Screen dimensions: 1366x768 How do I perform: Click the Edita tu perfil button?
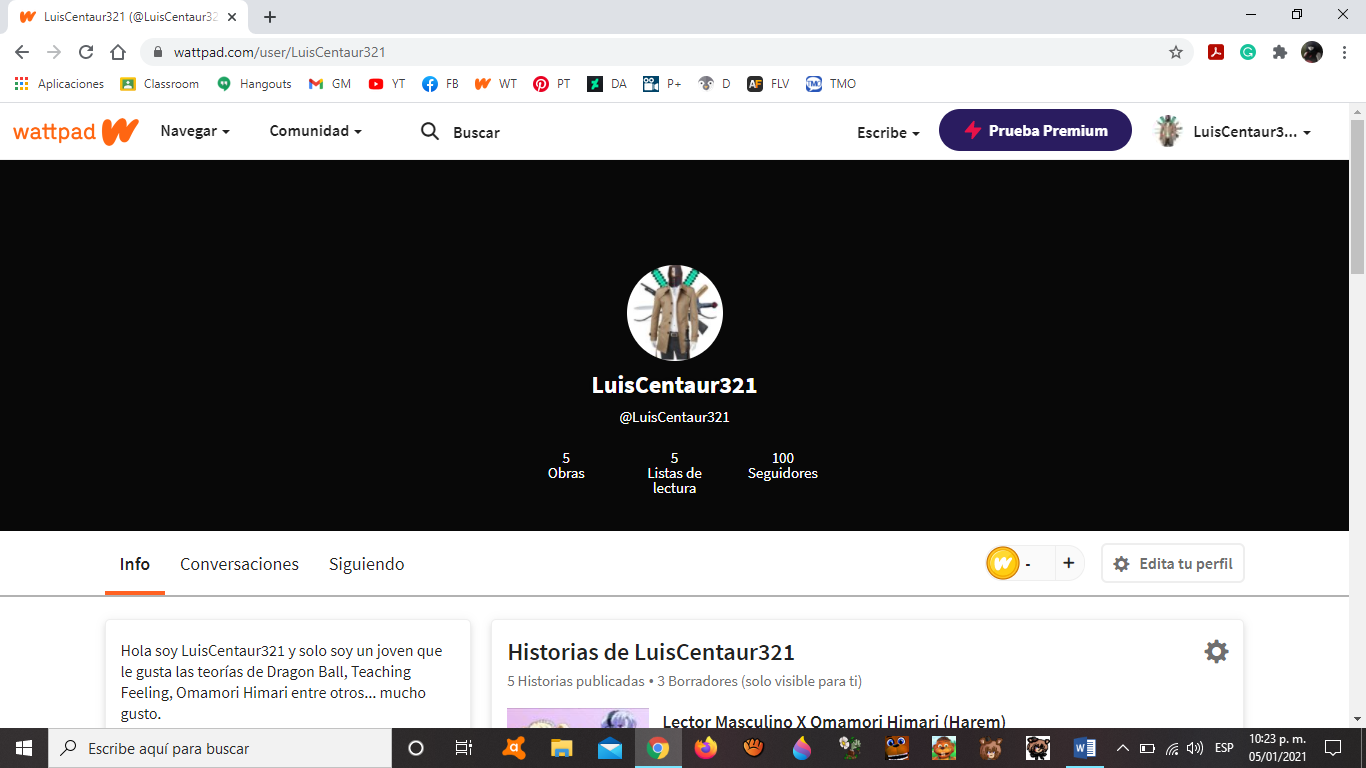[1173, 563]
